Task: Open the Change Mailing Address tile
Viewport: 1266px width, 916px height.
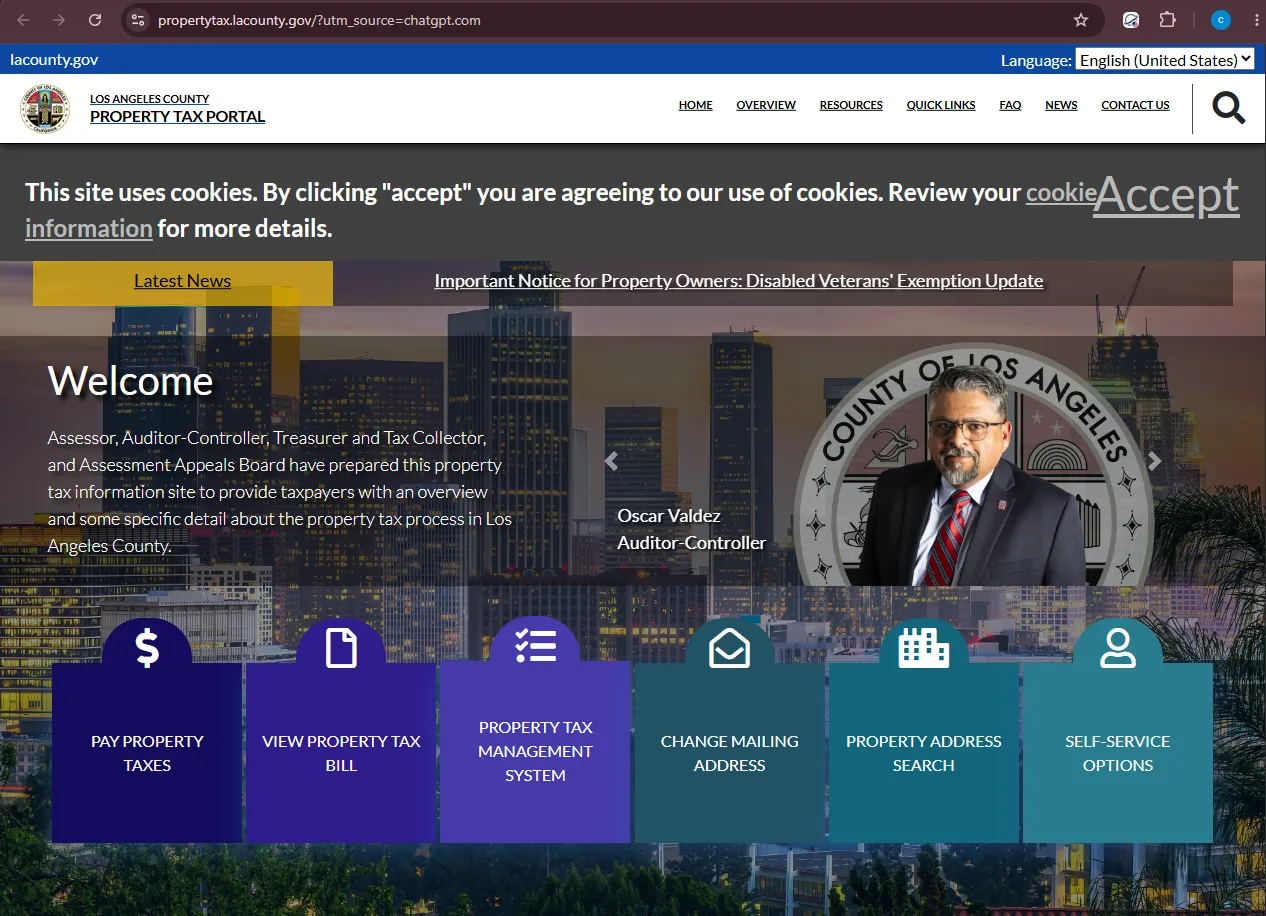Action: [729, 752]
